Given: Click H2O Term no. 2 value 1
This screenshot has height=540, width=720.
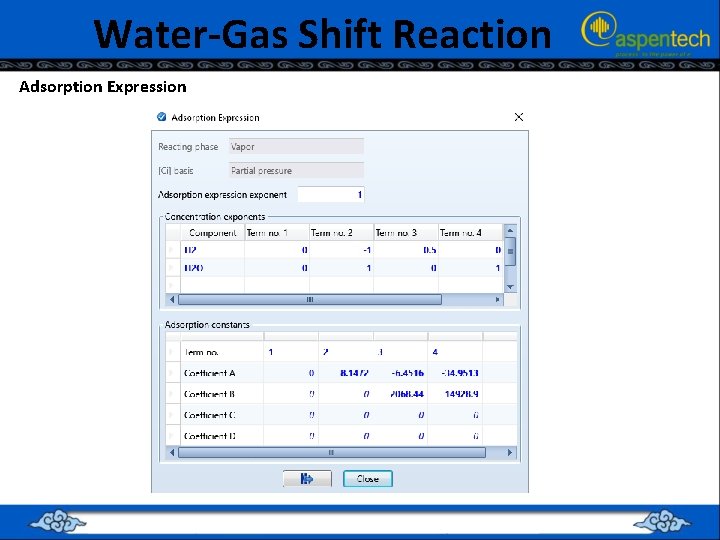Looking at the screenshot, I should (342, 268).
